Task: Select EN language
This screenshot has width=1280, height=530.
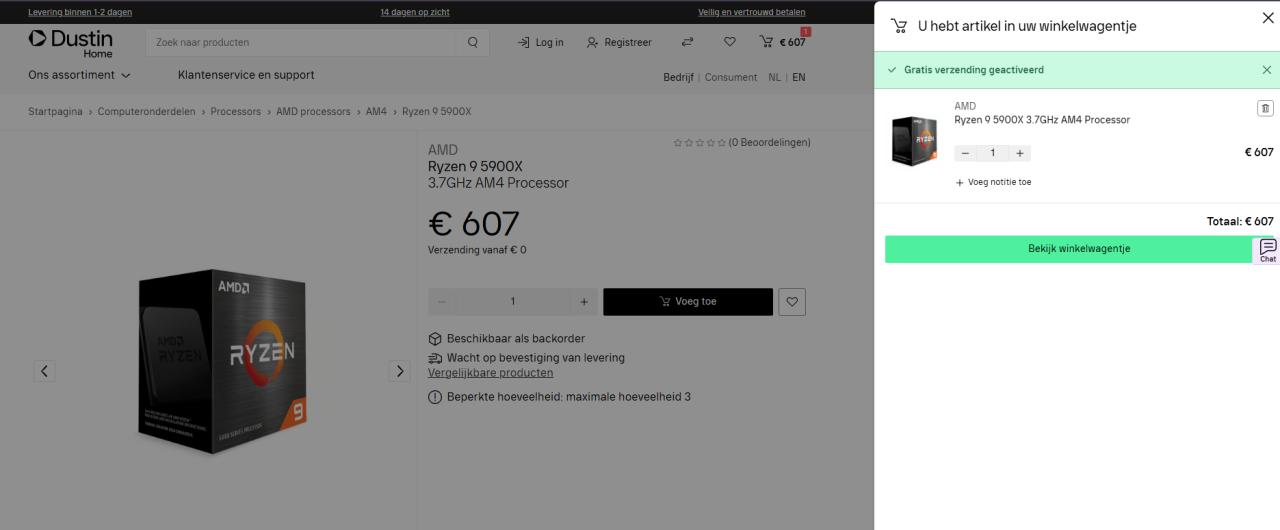Action: click(799, 77)
